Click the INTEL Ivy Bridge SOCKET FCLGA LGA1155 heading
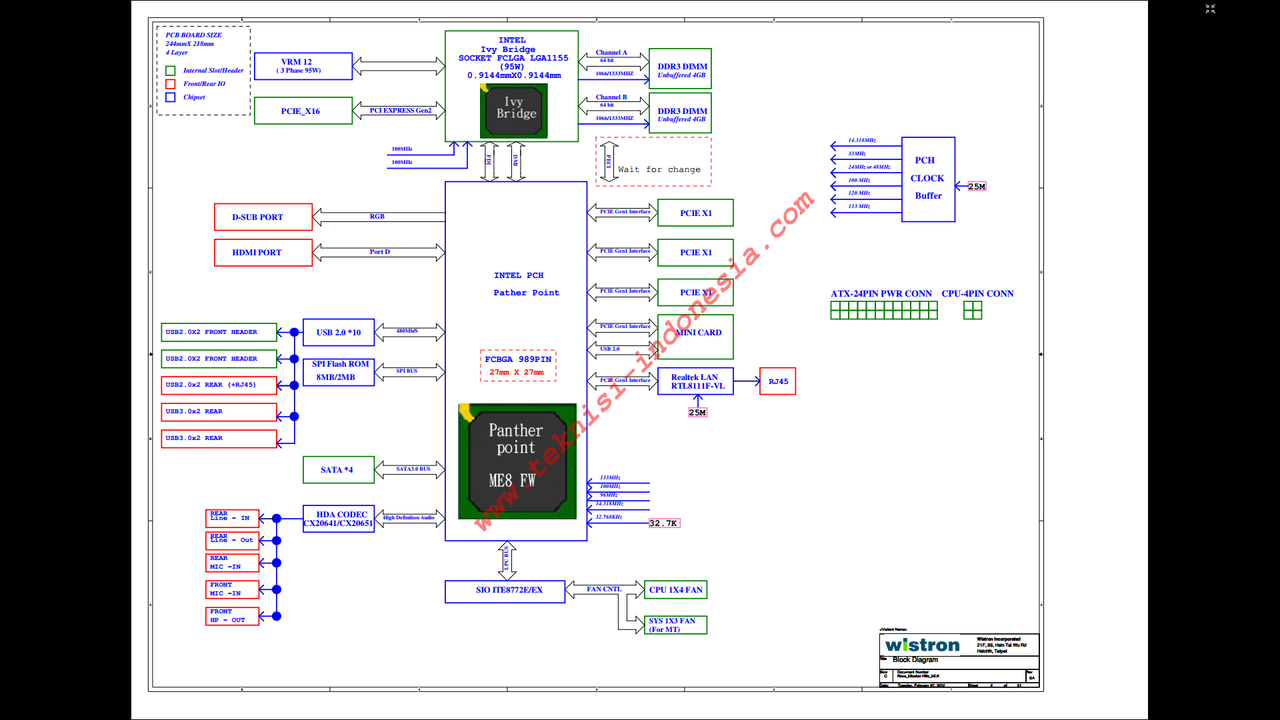The width and height of the screenshot is (1280, 720). coord(513,58)
